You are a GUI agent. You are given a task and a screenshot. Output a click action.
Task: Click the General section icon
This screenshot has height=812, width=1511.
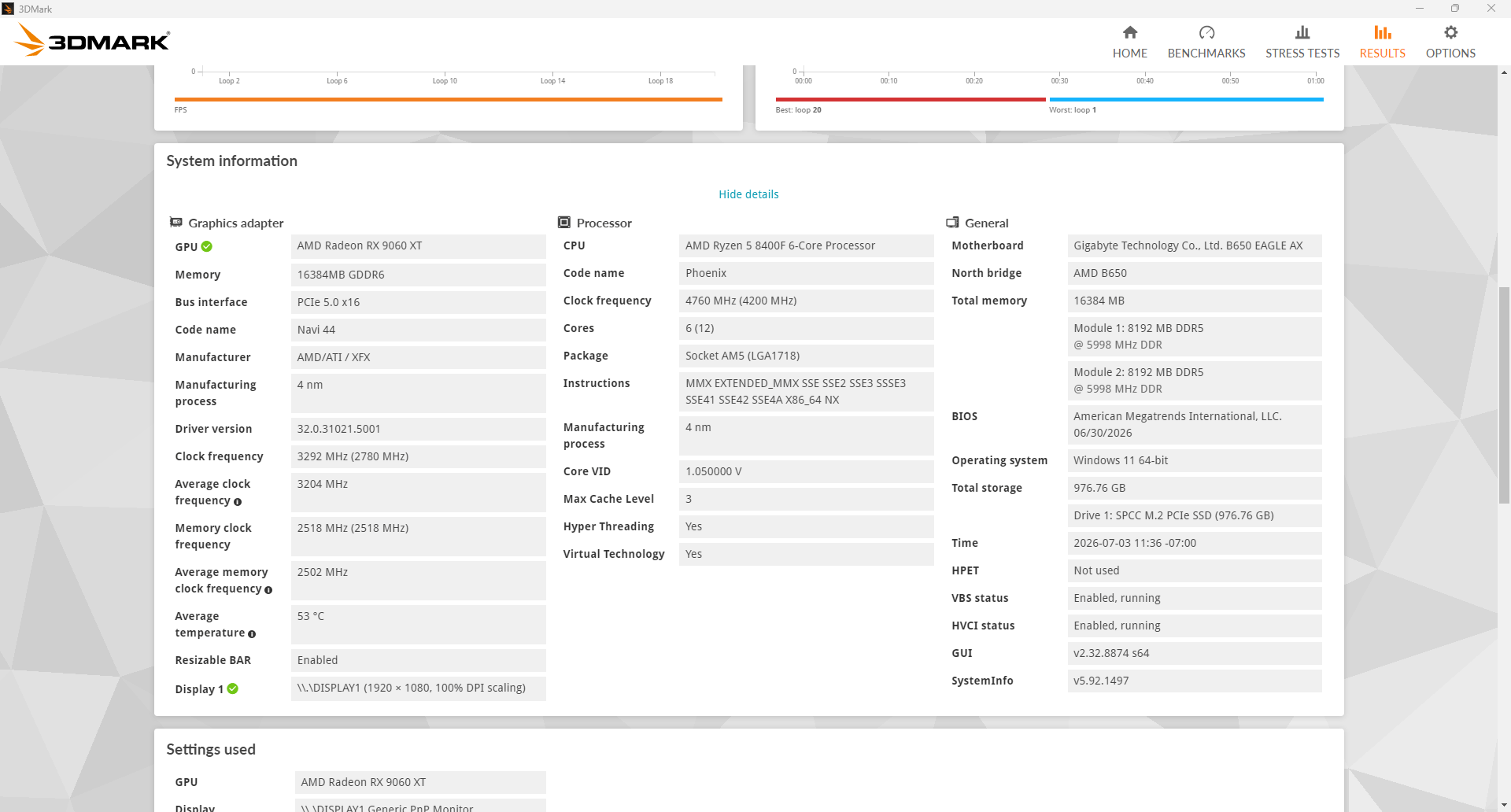pyautogui.click(x=952, y=223)
